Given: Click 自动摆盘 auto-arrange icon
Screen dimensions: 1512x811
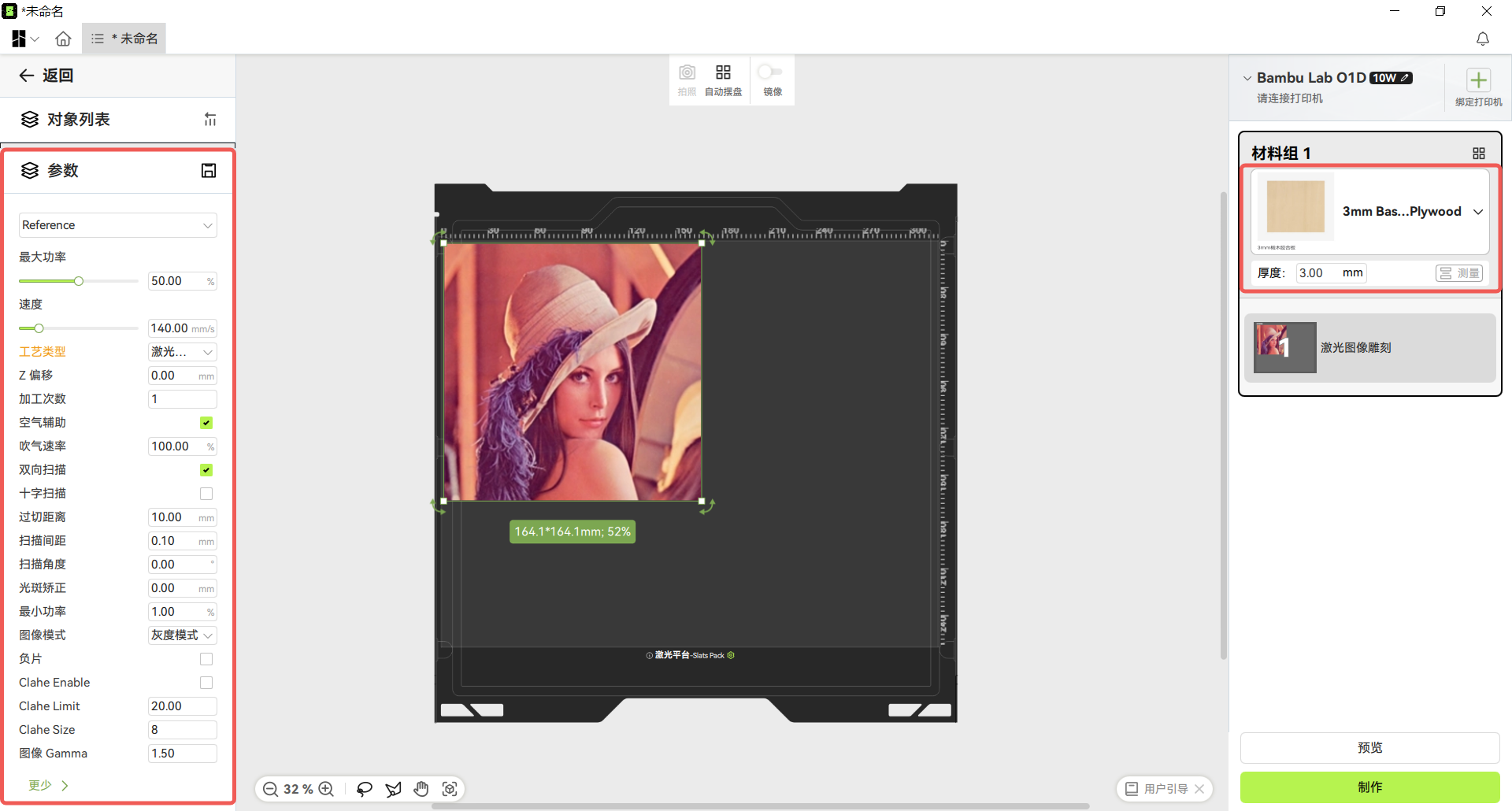Looking at the screenshot, I should [723, 72].
